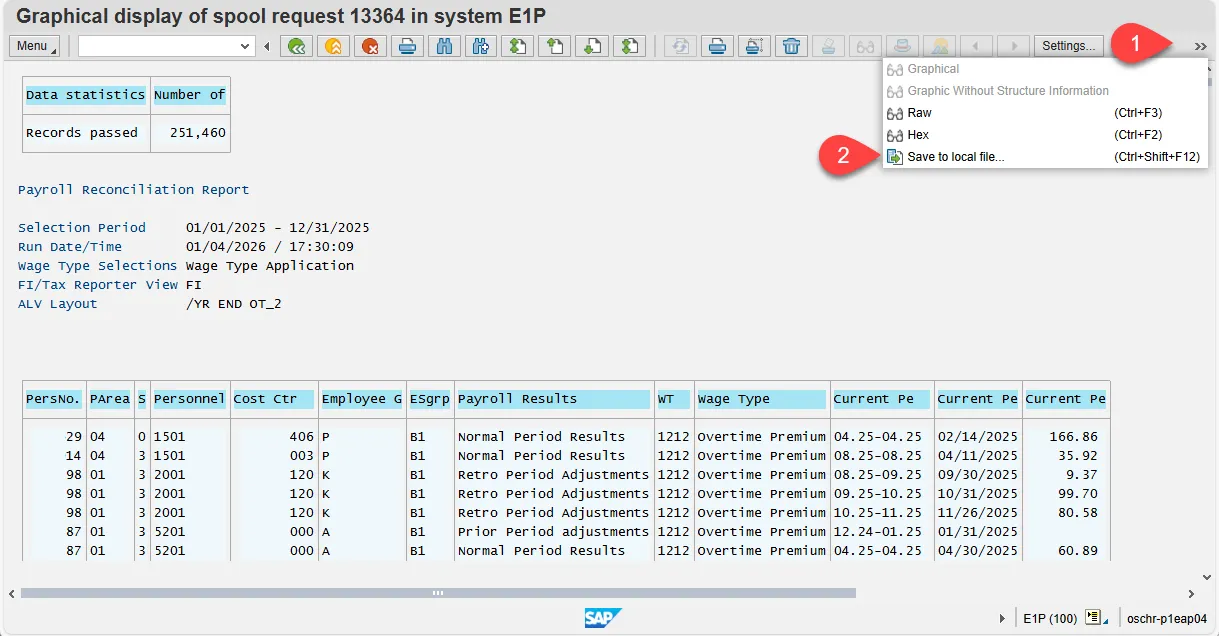
Task: Click the Prior Period adjustments cell
Action: [x=554, y=532]
